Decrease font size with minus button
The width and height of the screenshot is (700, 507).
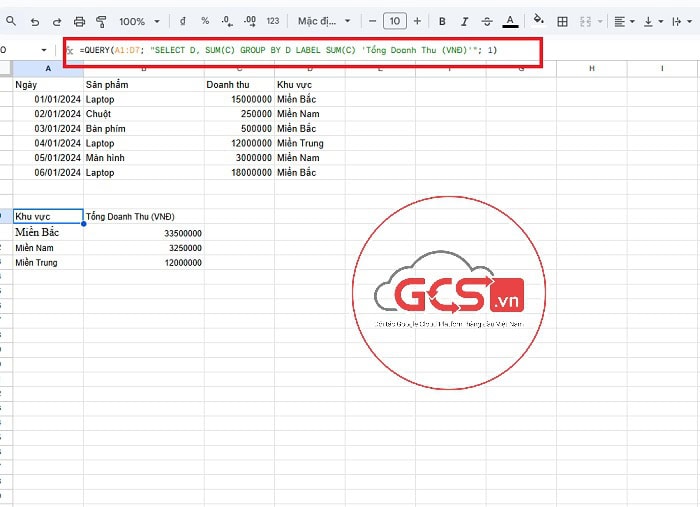[x=373, y=21]
